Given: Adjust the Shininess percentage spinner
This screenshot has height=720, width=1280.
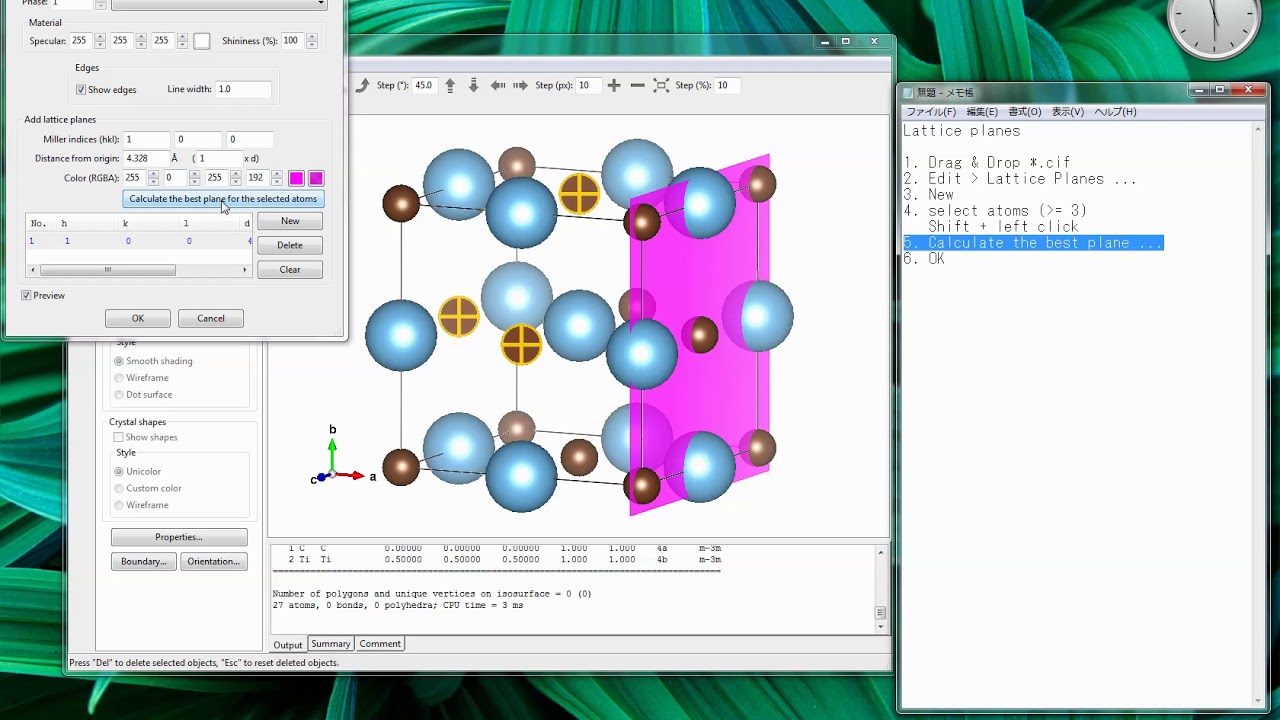Looking at the screenshot, I should [312, 41].
